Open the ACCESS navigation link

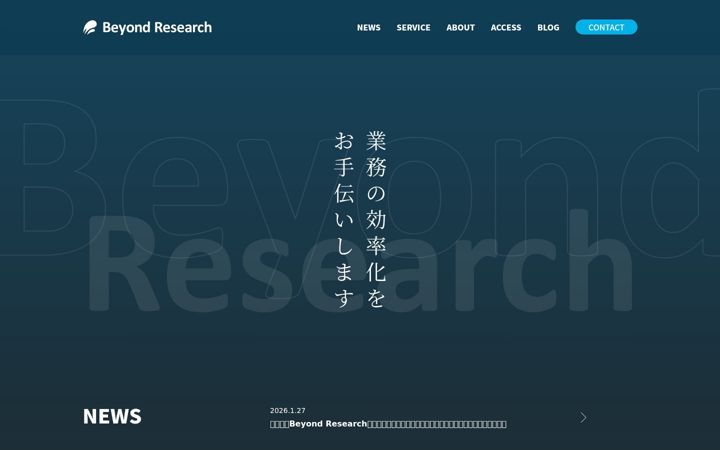506,28
